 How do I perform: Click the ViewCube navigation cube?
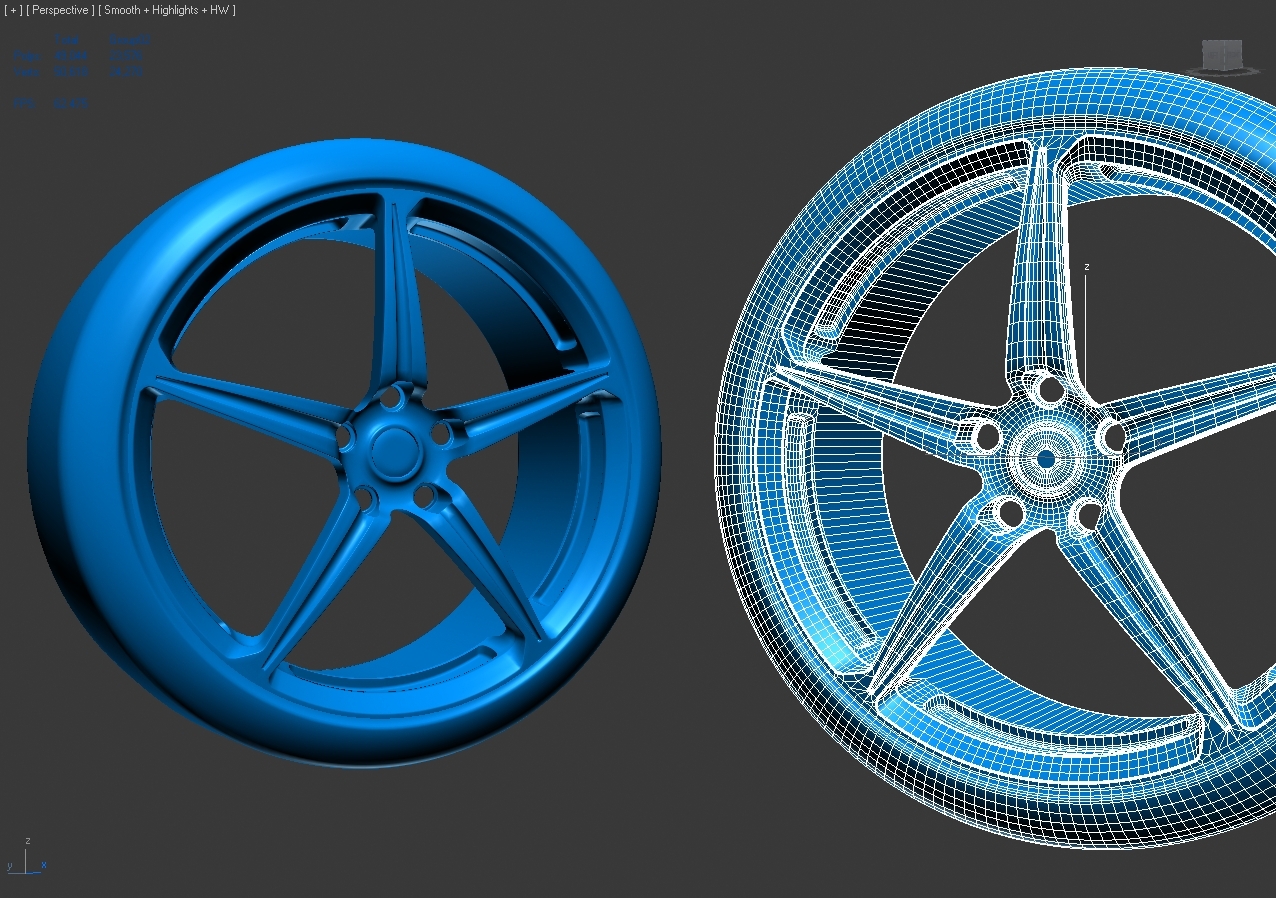coord(1221,53)
